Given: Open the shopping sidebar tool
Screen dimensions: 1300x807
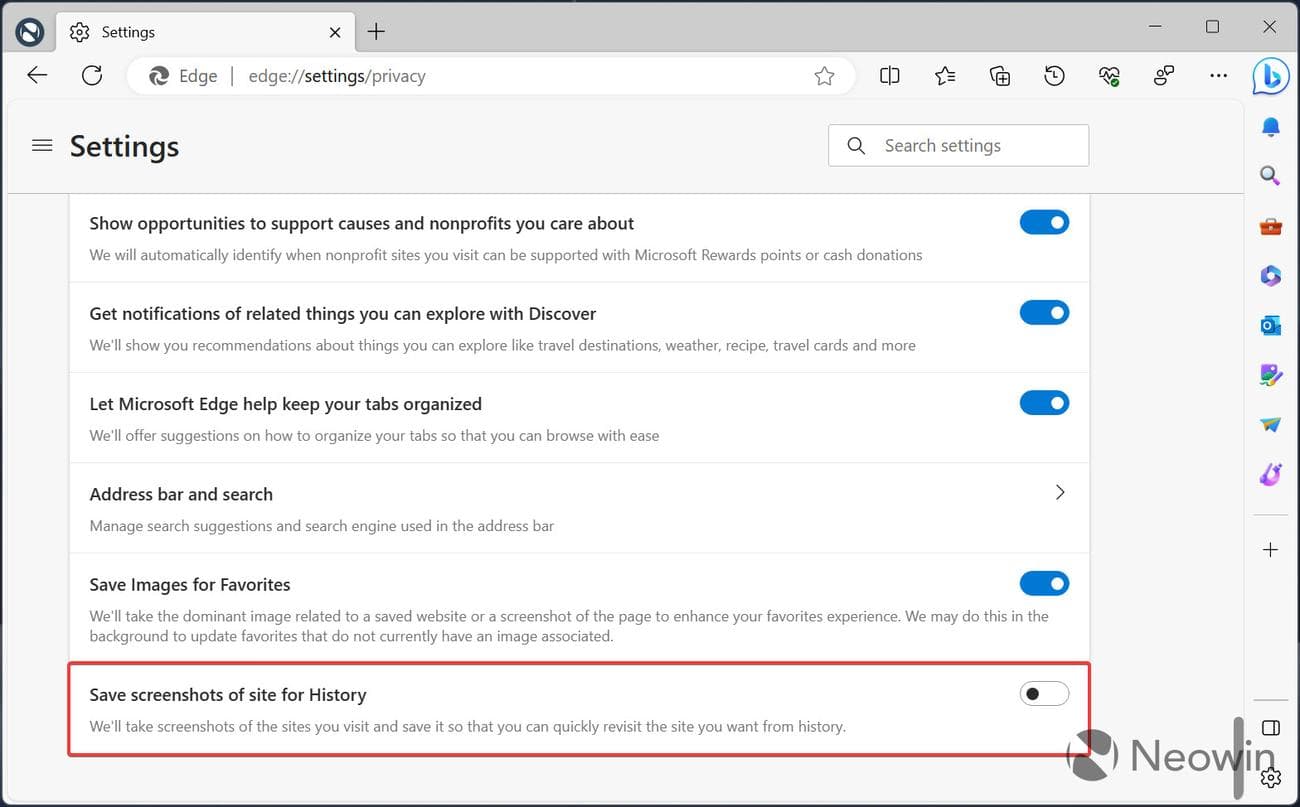Looking at the screenshot, I should (1270, 226).
